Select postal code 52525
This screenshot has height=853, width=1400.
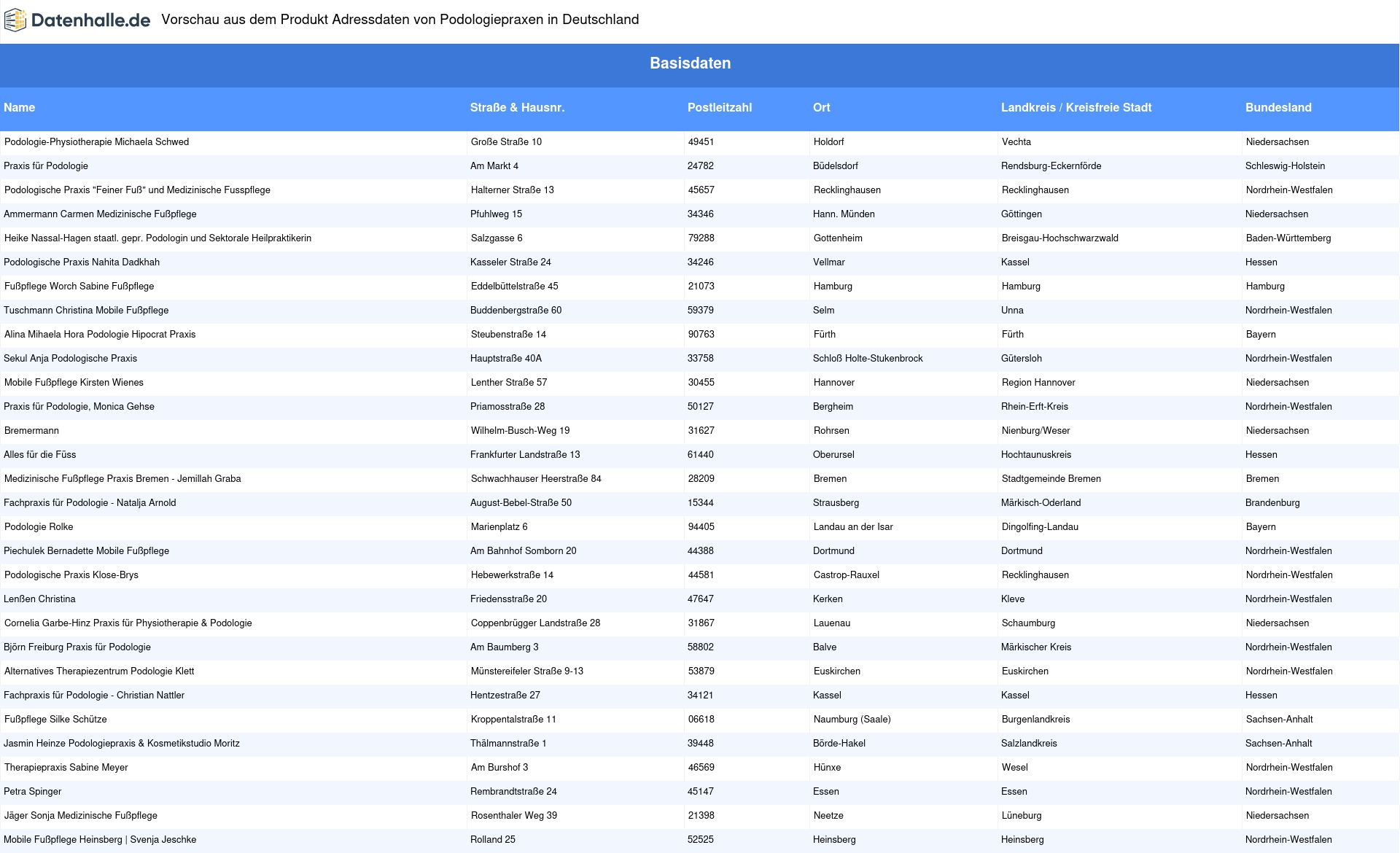coord(701,840)
